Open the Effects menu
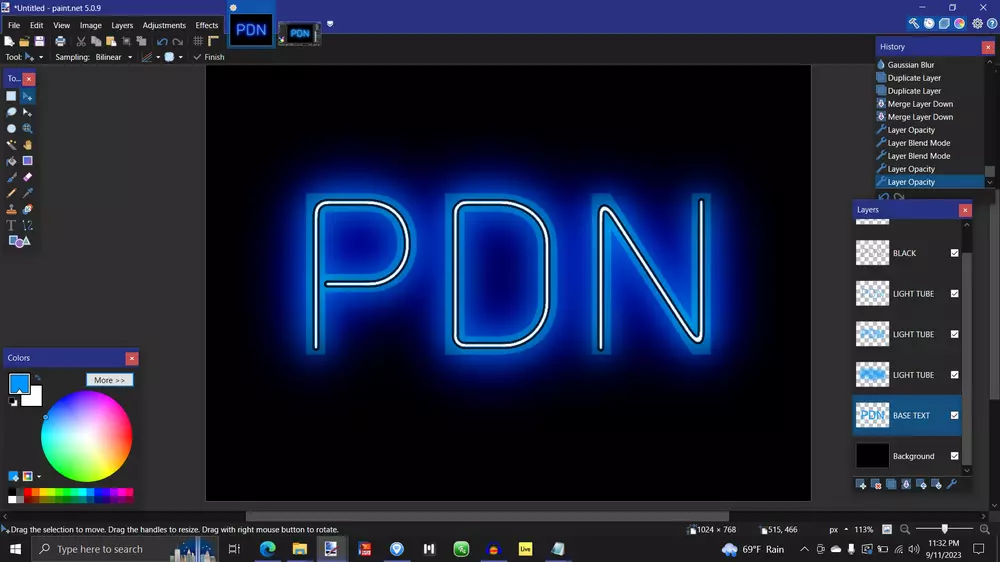 point(207,26)
